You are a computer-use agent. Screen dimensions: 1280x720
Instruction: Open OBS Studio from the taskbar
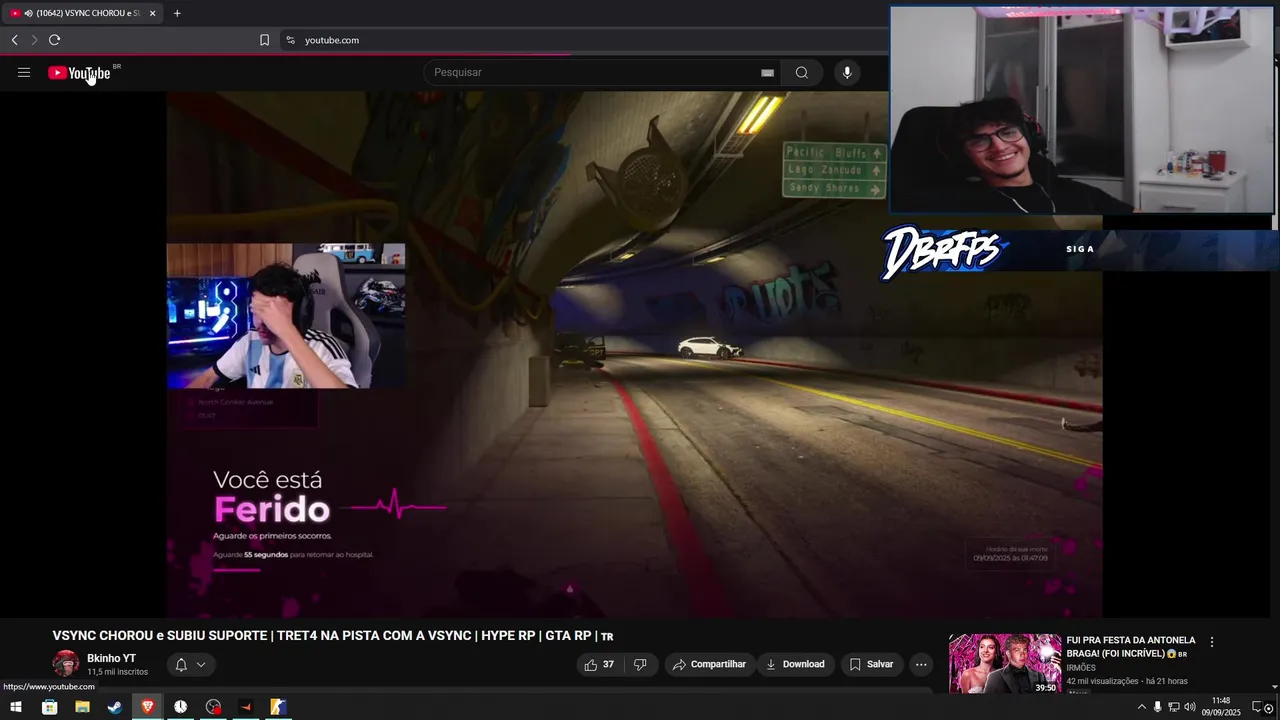(x=213, y=707)
